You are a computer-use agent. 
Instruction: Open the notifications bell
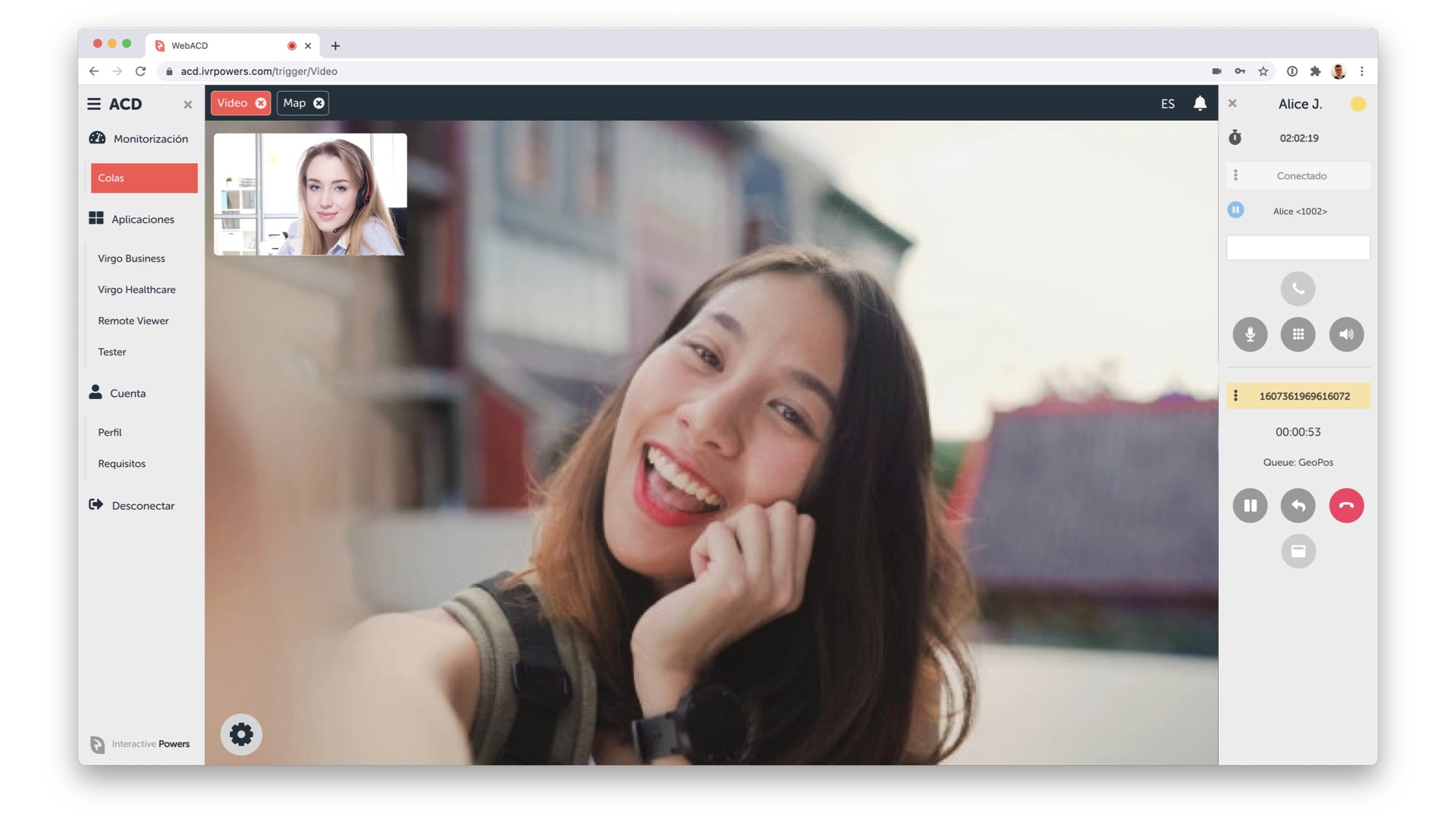[1200, 103]
